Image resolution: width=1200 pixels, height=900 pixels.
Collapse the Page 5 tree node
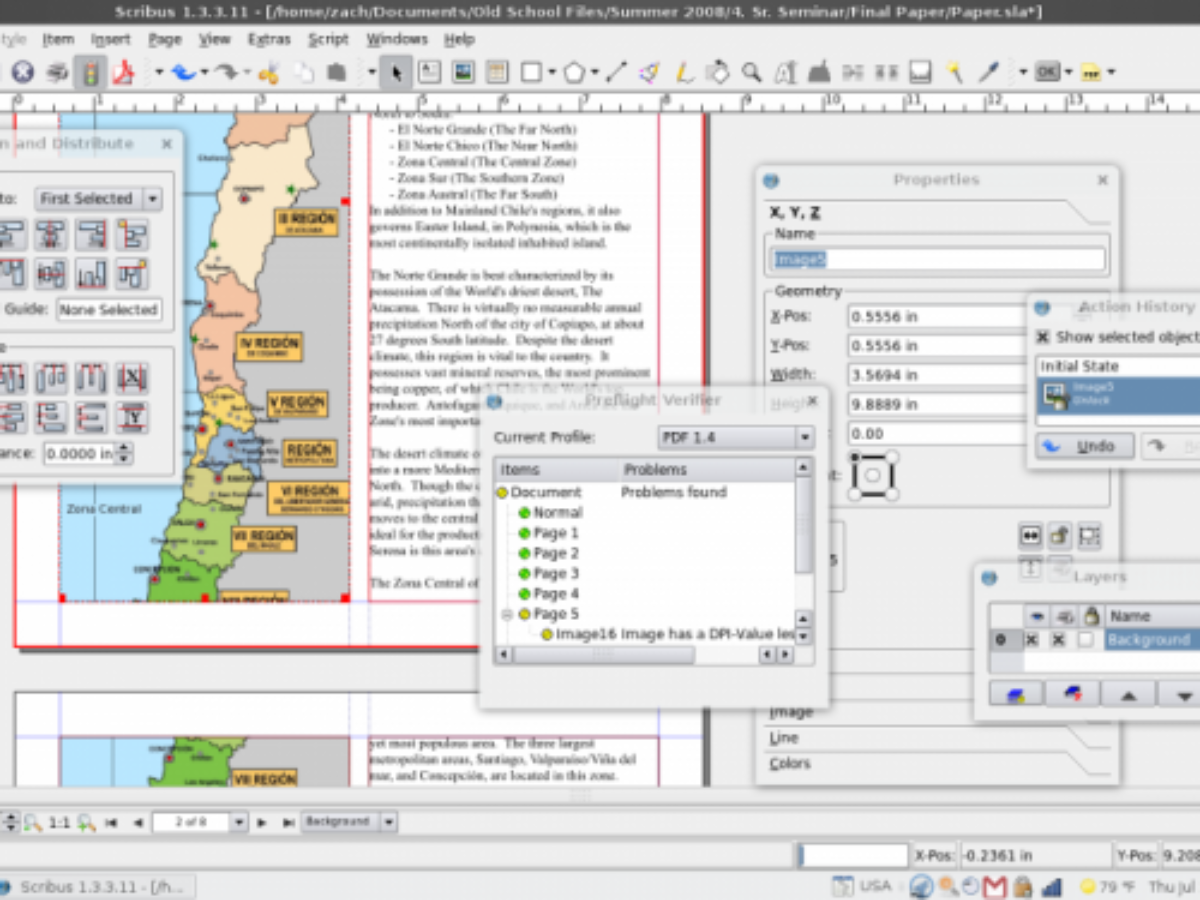(x=507, y=614)
